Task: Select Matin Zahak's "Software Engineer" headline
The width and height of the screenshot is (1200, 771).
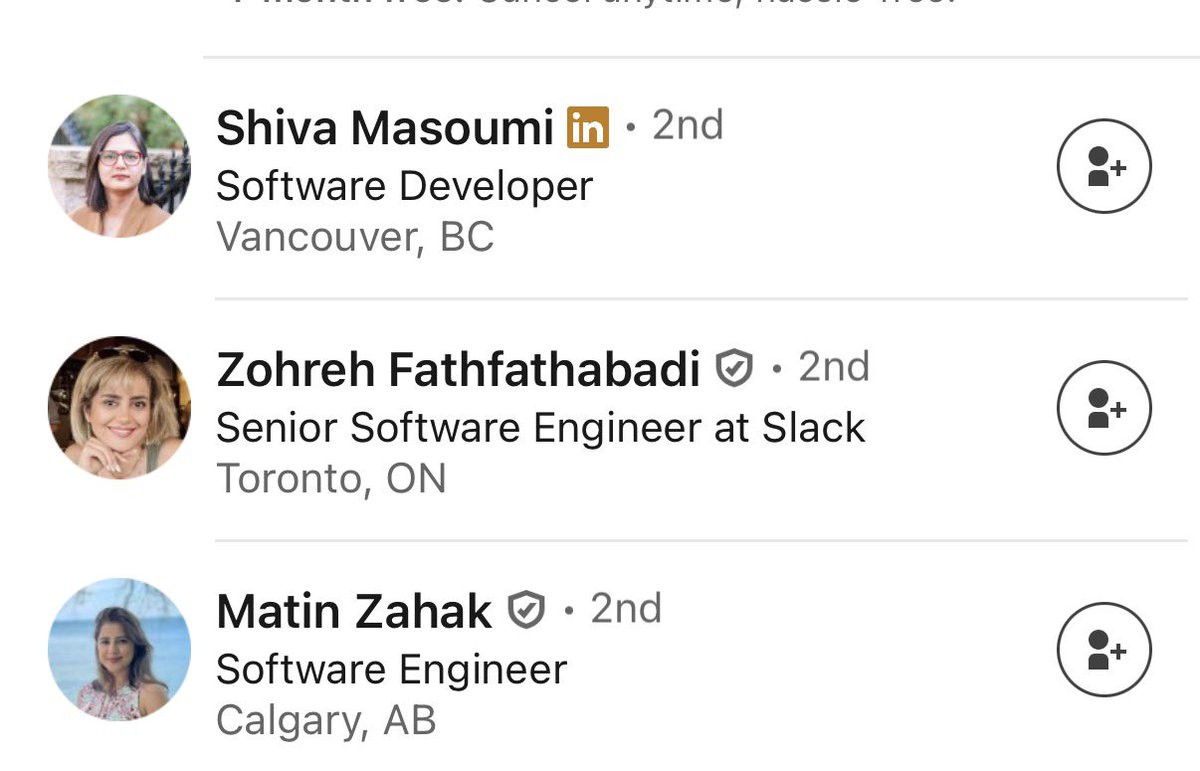Action: pos(391,669)
